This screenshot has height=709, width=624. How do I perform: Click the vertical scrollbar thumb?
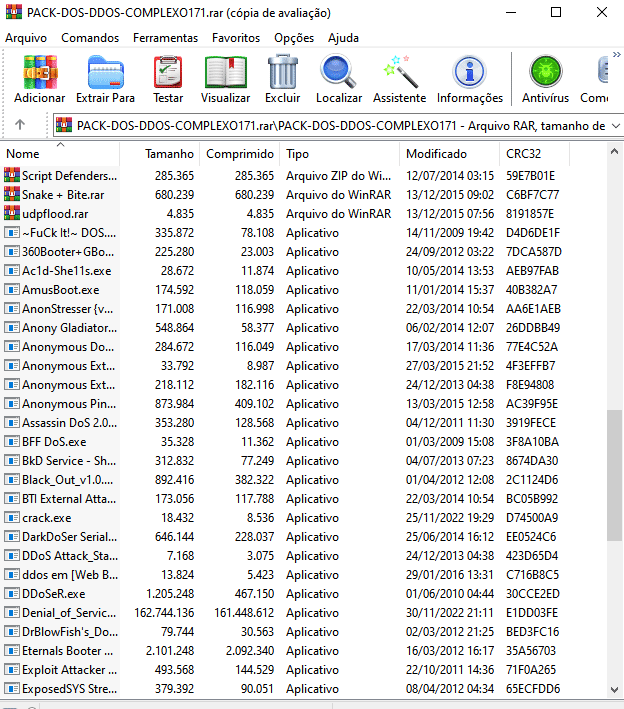(x=614, y=475)
